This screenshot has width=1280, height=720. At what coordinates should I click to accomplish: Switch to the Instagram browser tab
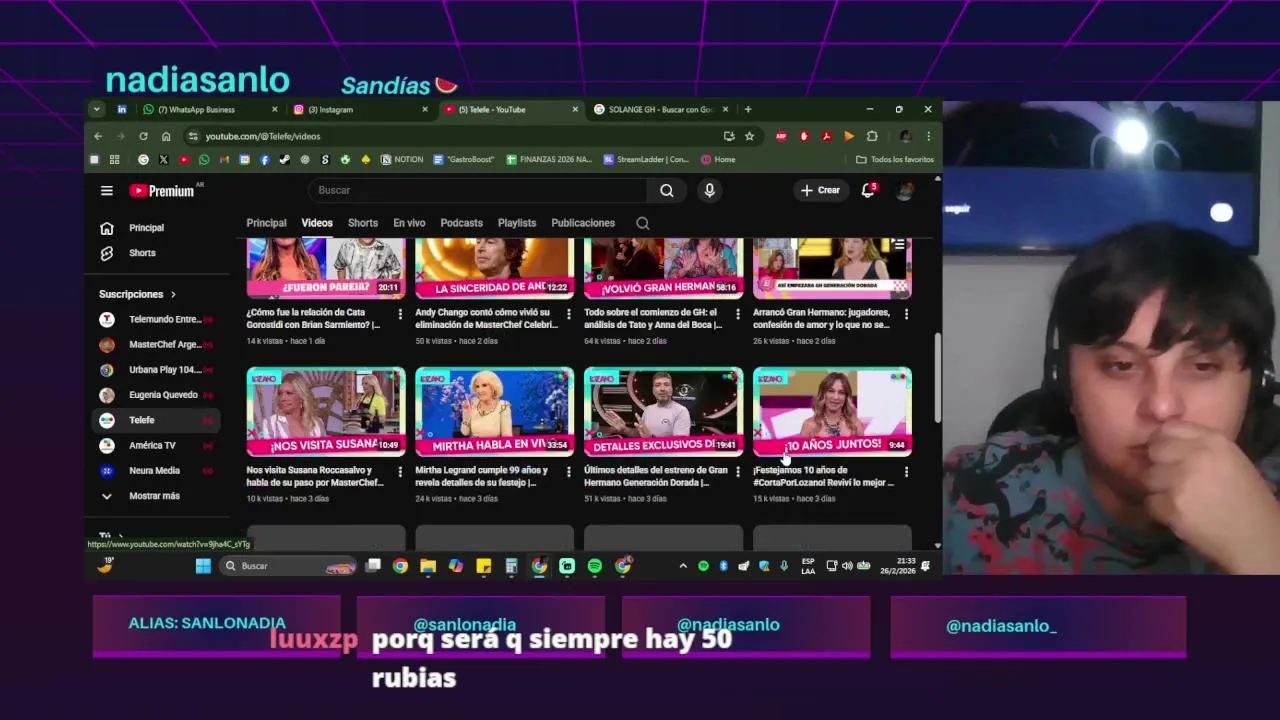[360, 109]
